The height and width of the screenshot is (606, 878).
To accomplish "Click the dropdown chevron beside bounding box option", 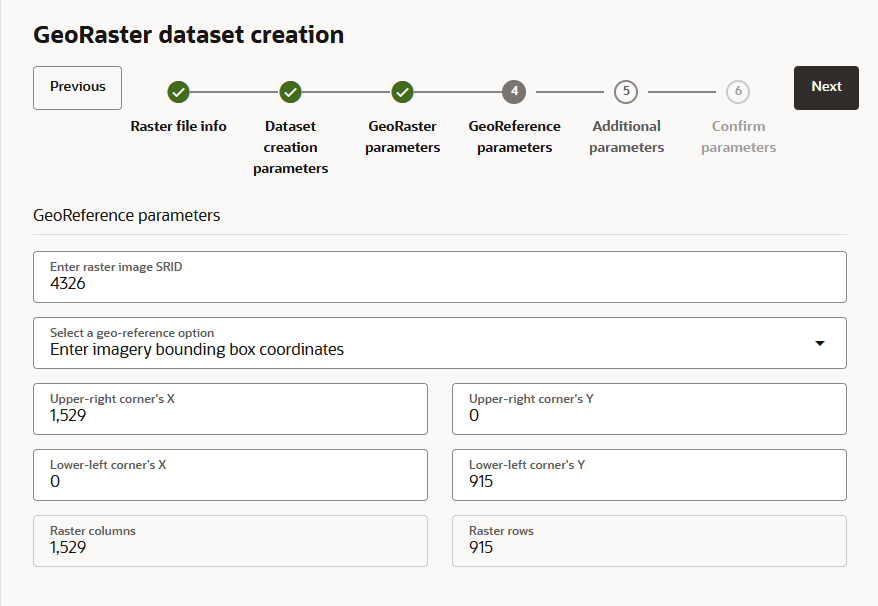I will pos(818,342).
